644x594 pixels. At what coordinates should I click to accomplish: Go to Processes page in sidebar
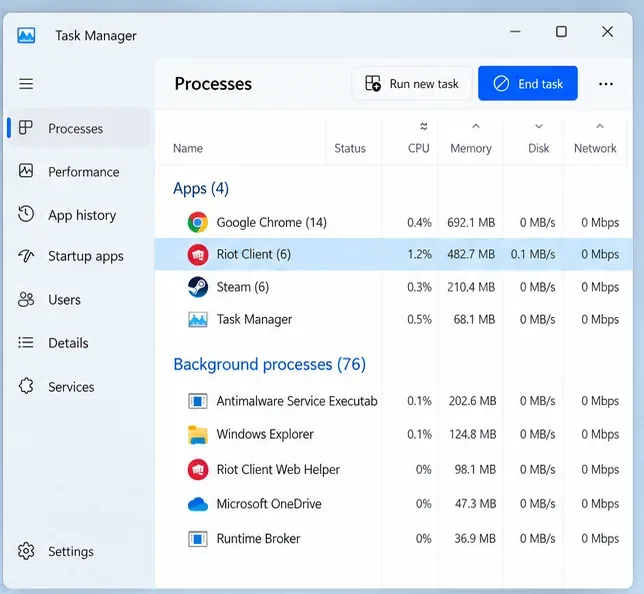point(79,128)
